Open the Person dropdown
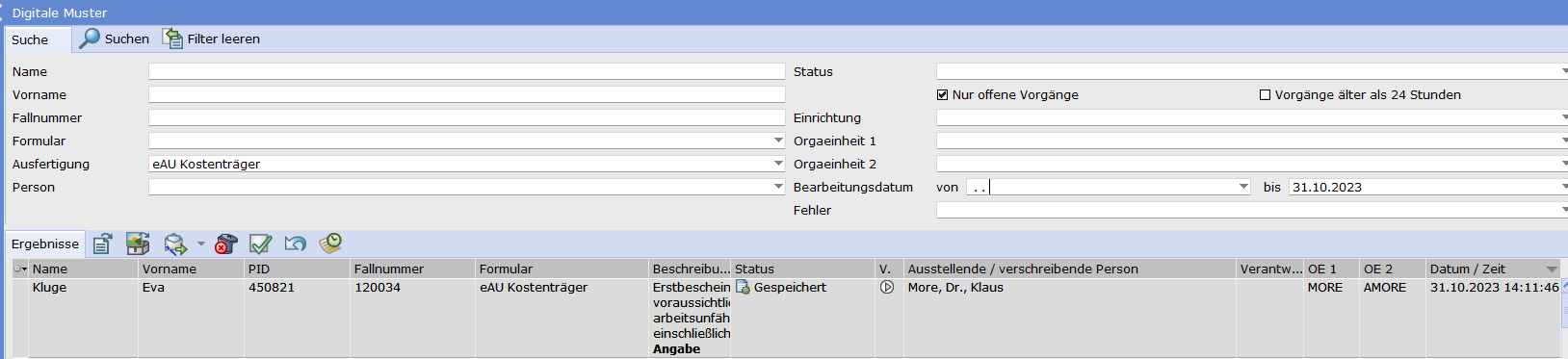Screen dimensions: 1568x359 (778, 187)
